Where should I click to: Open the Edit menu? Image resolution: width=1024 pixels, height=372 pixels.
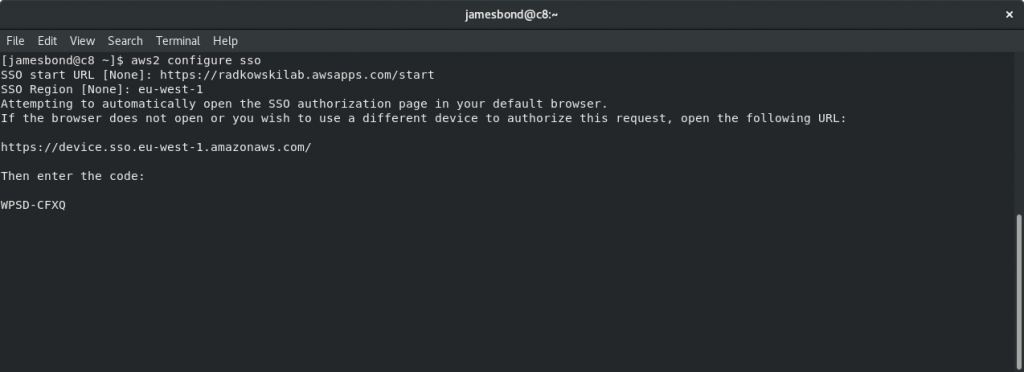(47, 40)
